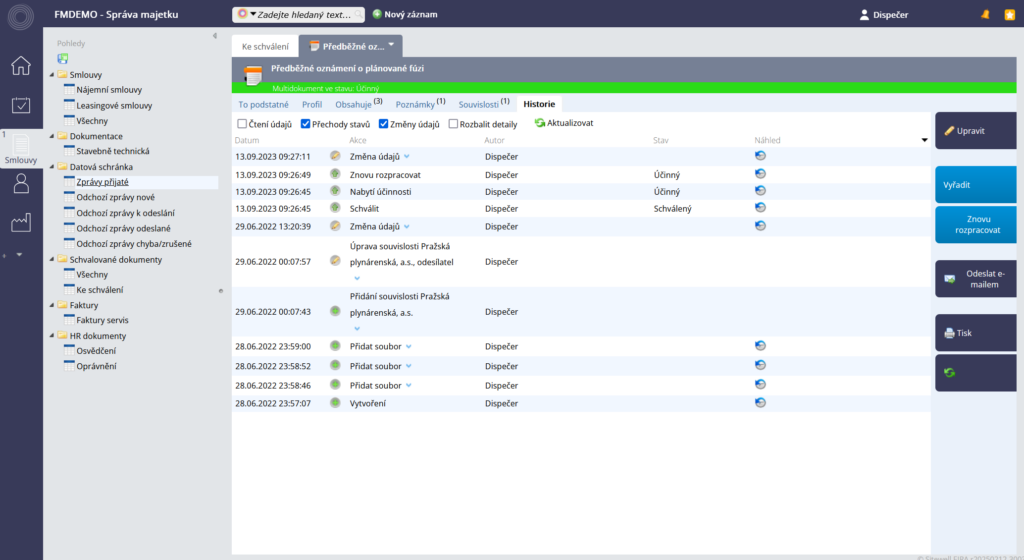The height and width of the screenshot is (560, 1024).
Task: Open Nájemní smlouvy tree item
Action: [x=109, y=89]
